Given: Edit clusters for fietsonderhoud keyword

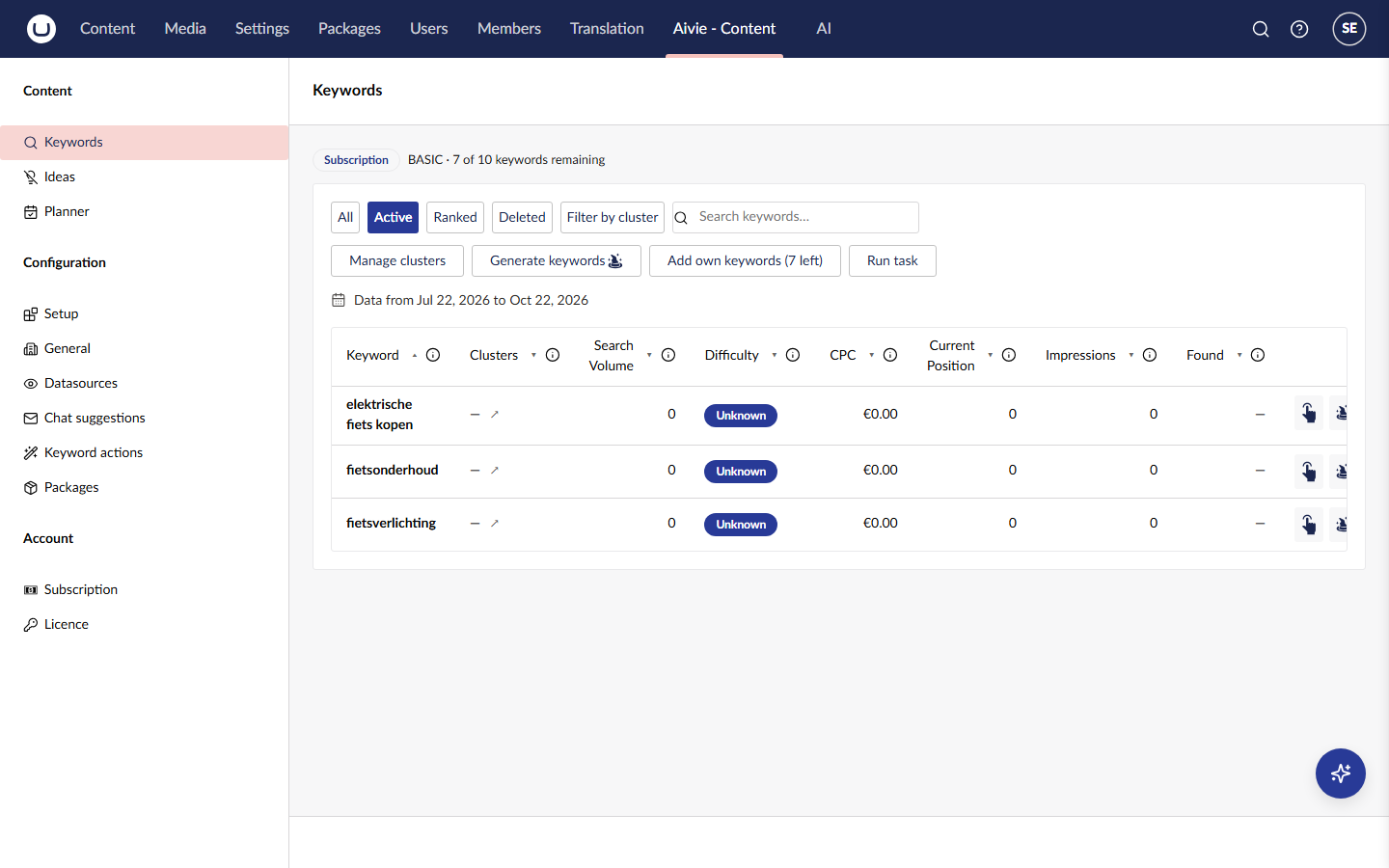Looking at the screenshot, I should (495, 470).
